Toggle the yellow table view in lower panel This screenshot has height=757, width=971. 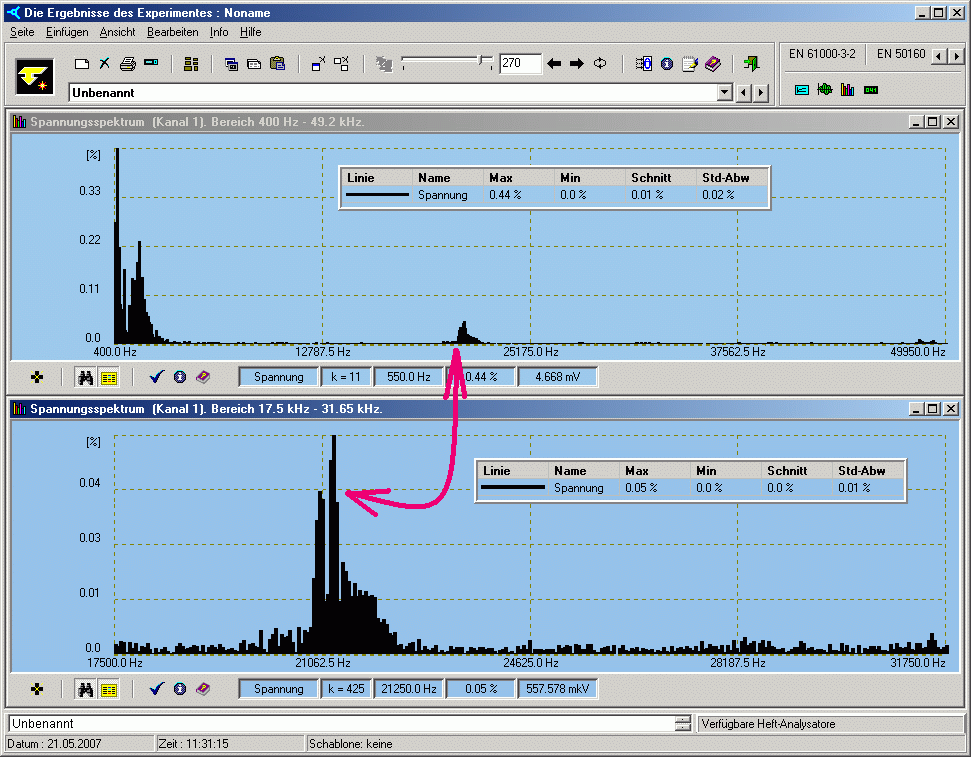coord(109,689)
